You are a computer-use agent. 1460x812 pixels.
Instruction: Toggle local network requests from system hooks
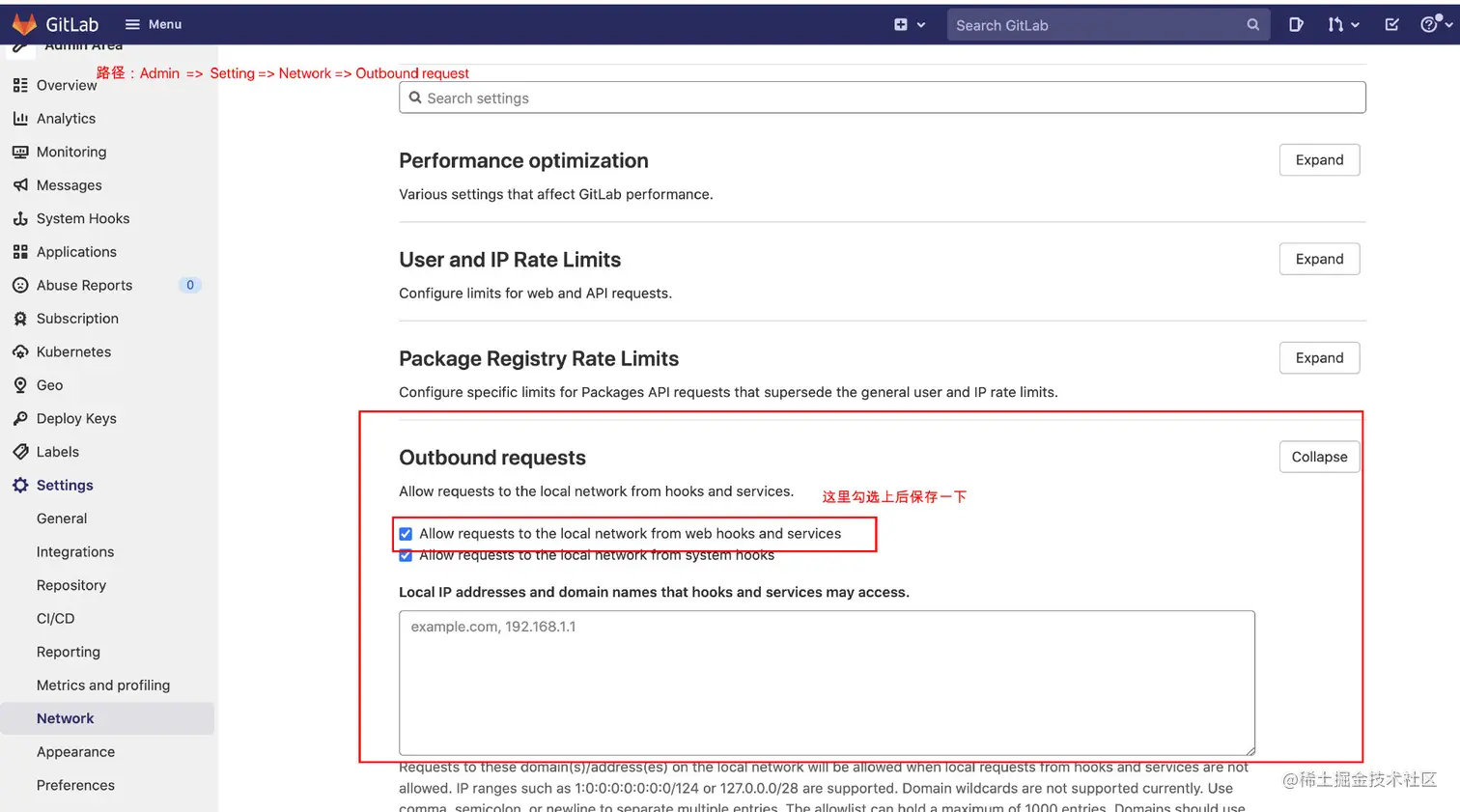click(x=406, y=555)
